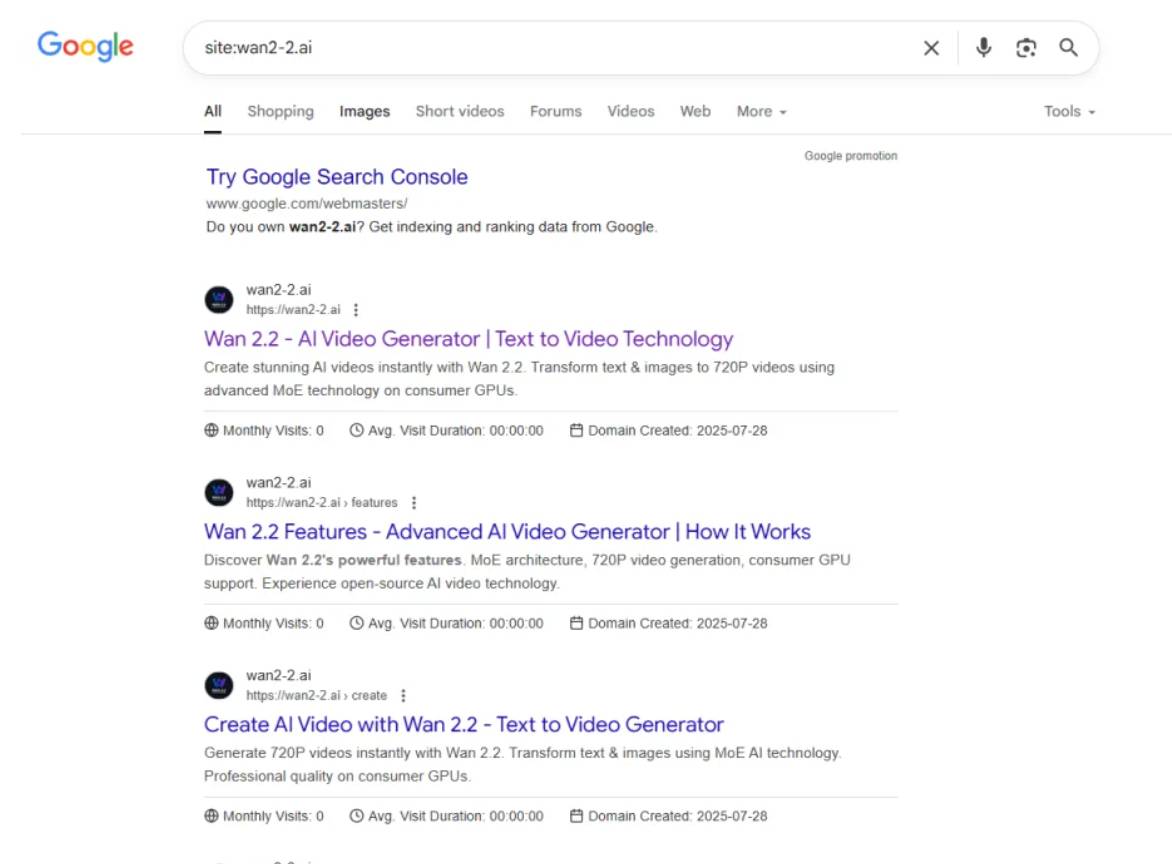This screenshot has width=1172, height=864.
Task: Click into the site:wan2-2.ai search field
Action: (553, 48)
